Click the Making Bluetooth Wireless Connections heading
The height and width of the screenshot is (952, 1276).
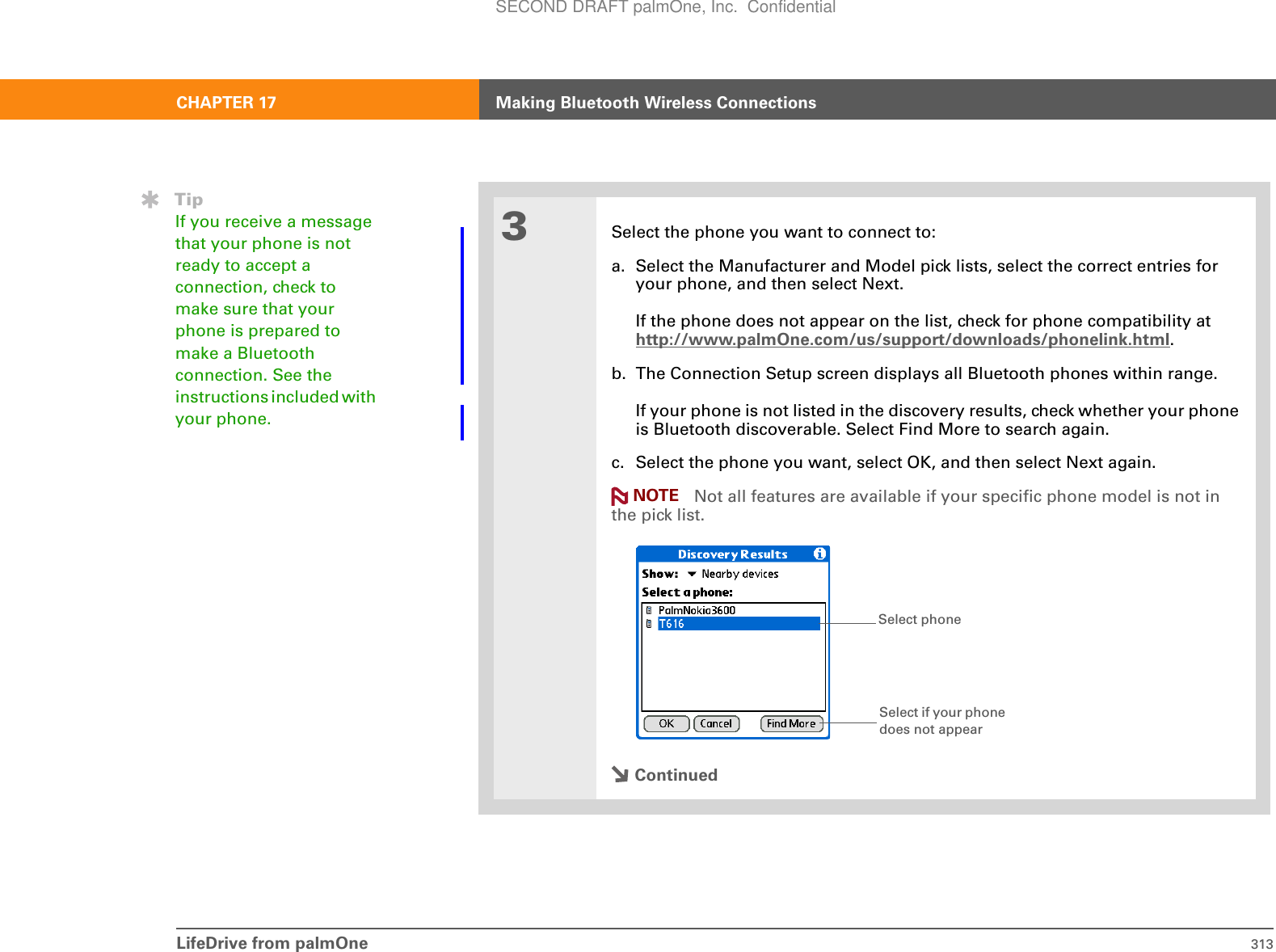coord(656,103)
